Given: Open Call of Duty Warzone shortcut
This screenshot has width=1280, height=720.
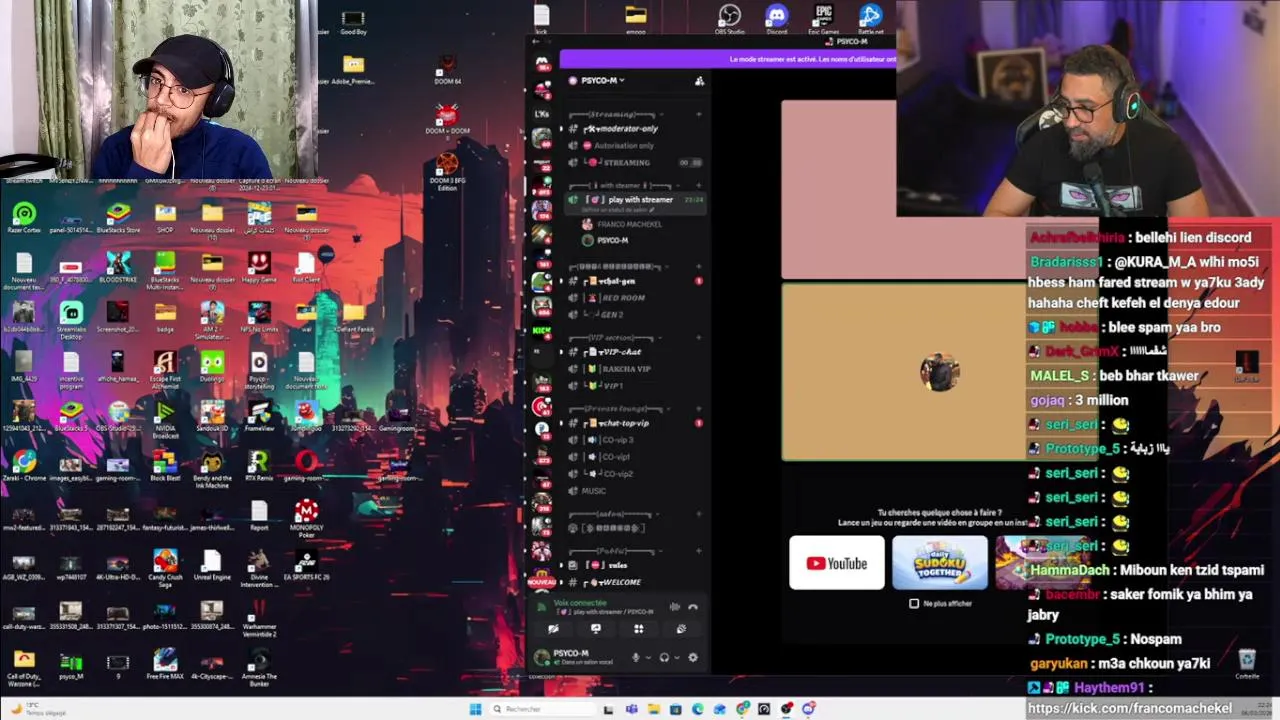Looking at the screenshot, I should 24,667.
